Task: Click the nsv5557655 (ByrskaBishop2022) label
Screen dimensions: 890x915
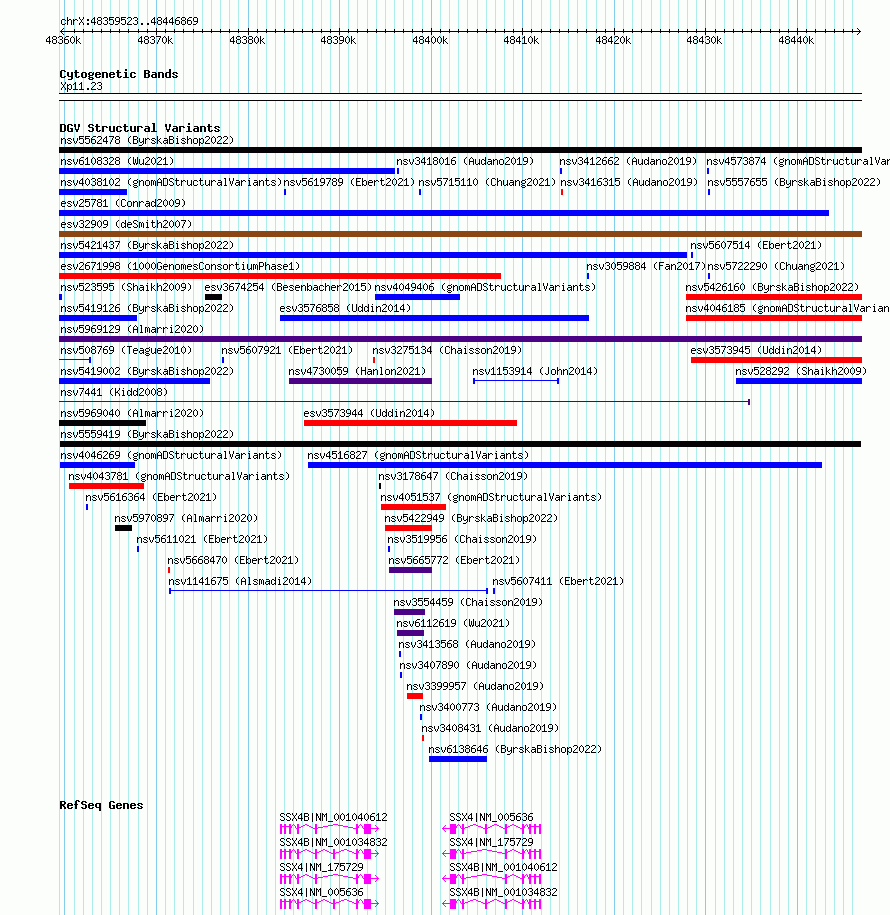Action: pyautogui.click(x=794, y=183)
